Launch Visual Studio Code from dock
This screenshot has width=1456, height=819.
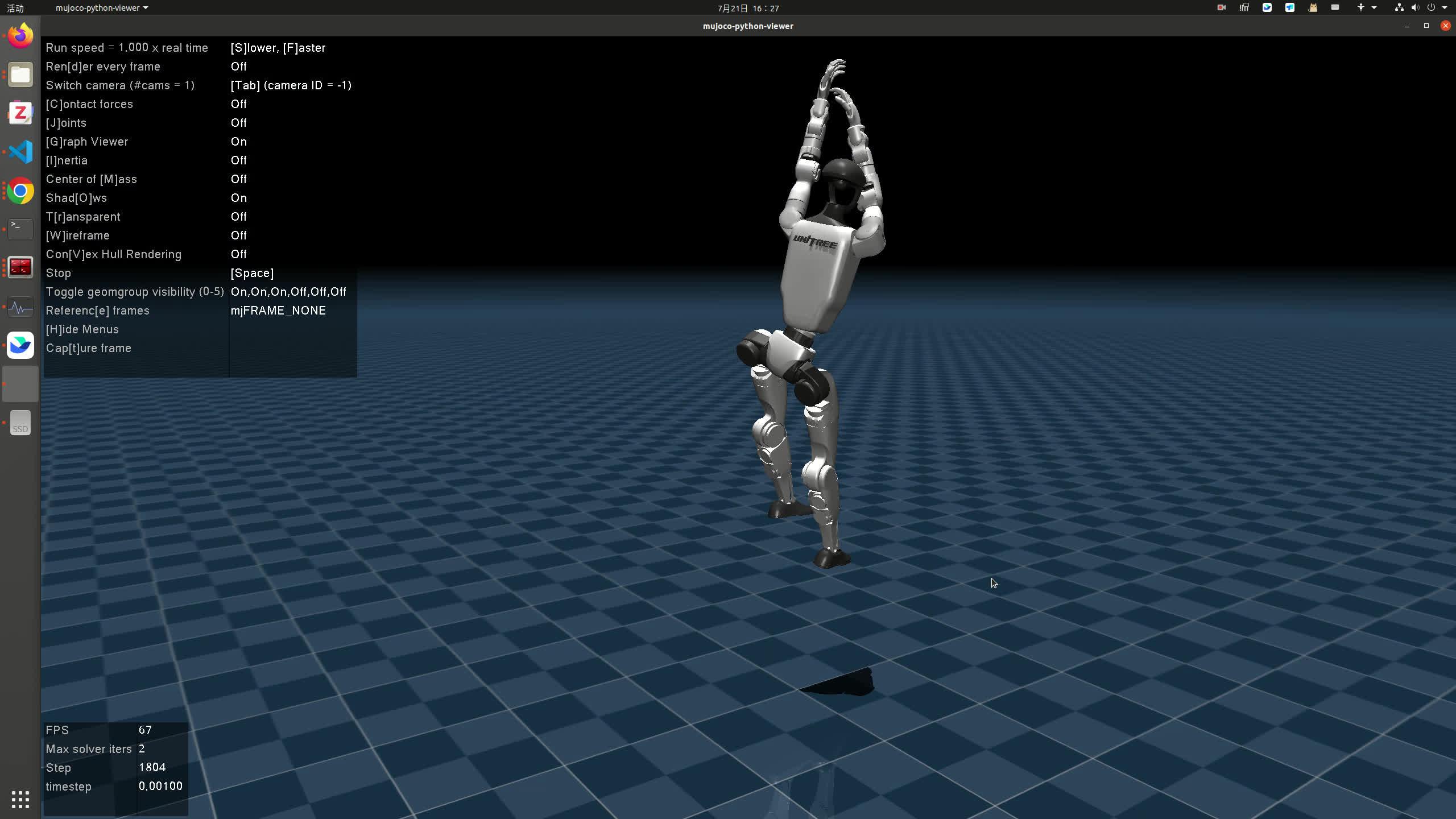click(x=20, y=152)
